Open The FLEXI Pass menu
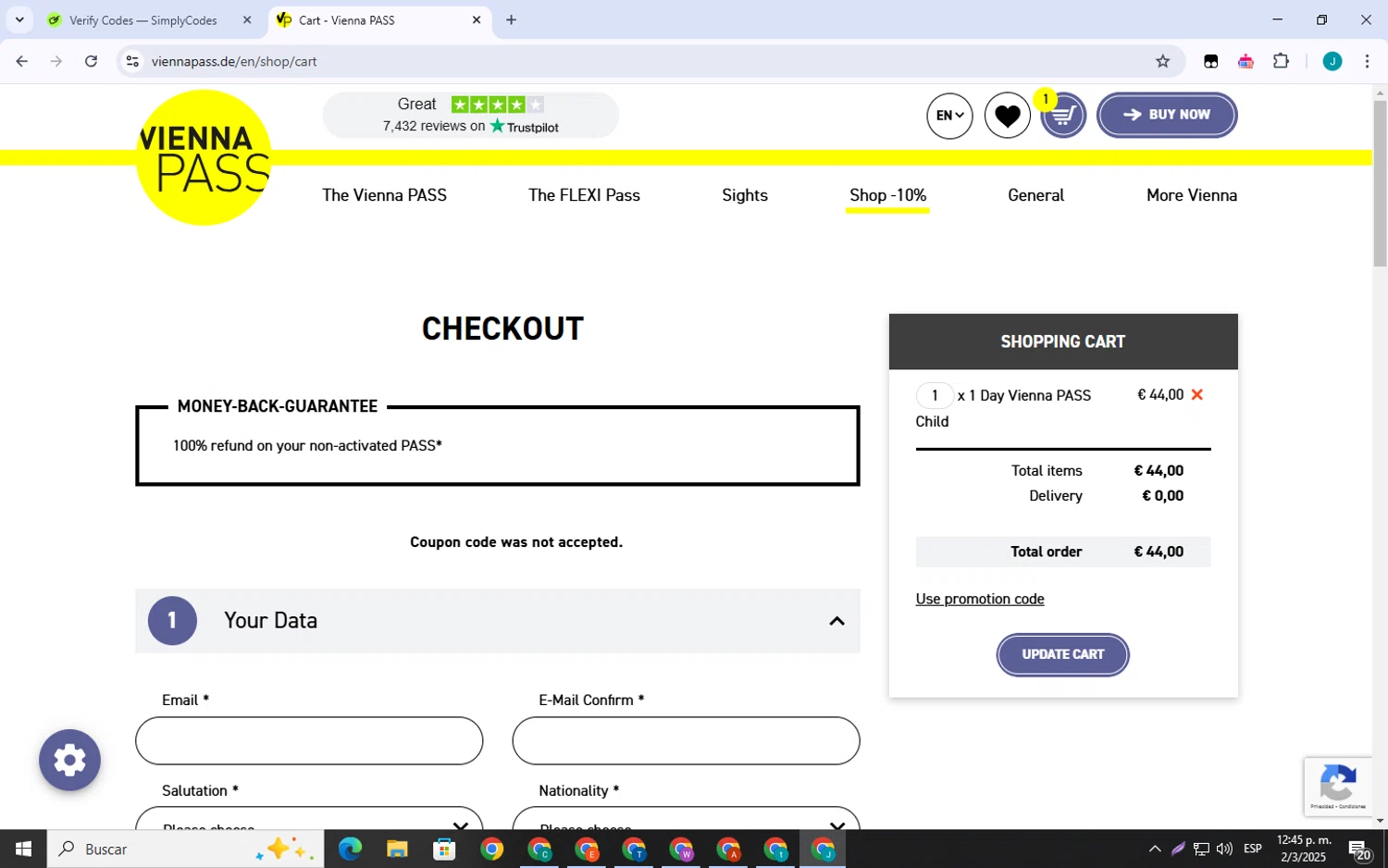The height and width of the screenshot is (868, 1388). 584,195
